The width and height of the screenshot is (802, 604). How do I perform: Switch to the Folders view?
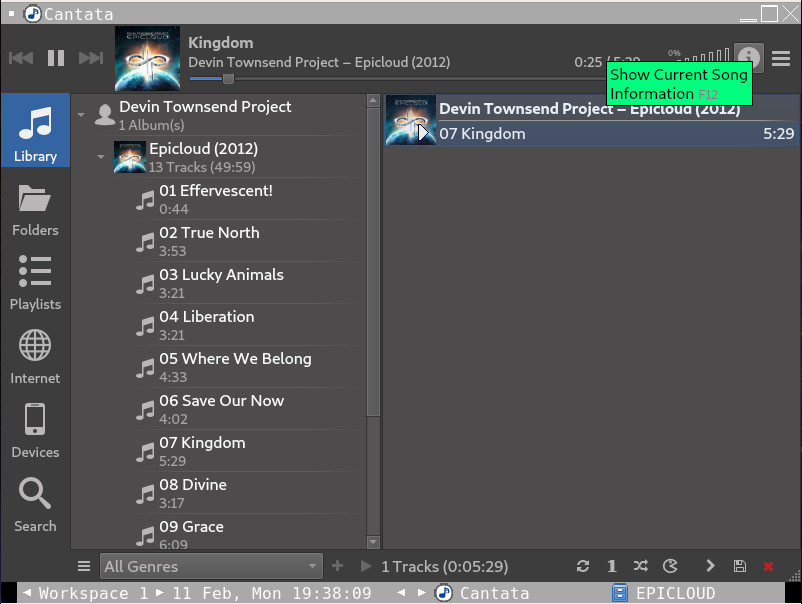[x=35, y=208]
